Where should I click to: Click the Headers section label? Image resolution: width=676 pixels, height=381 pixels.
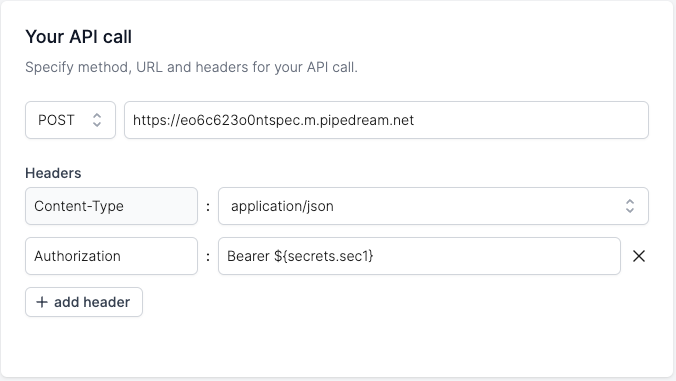pyautogui.click(x=53, y=173)
